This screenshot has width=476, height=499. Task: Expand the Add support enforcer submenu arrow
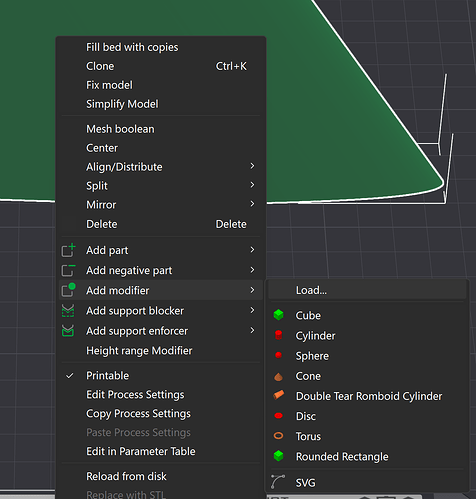pyautogui.click(x=252, y=330)
